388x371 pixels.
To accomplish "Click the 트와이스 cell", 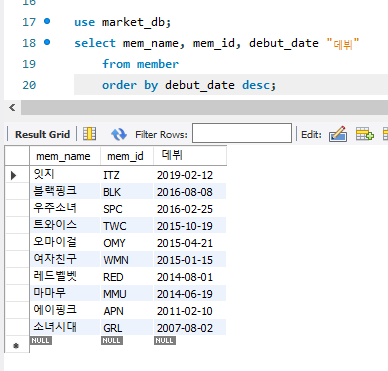I will (65, 226).
